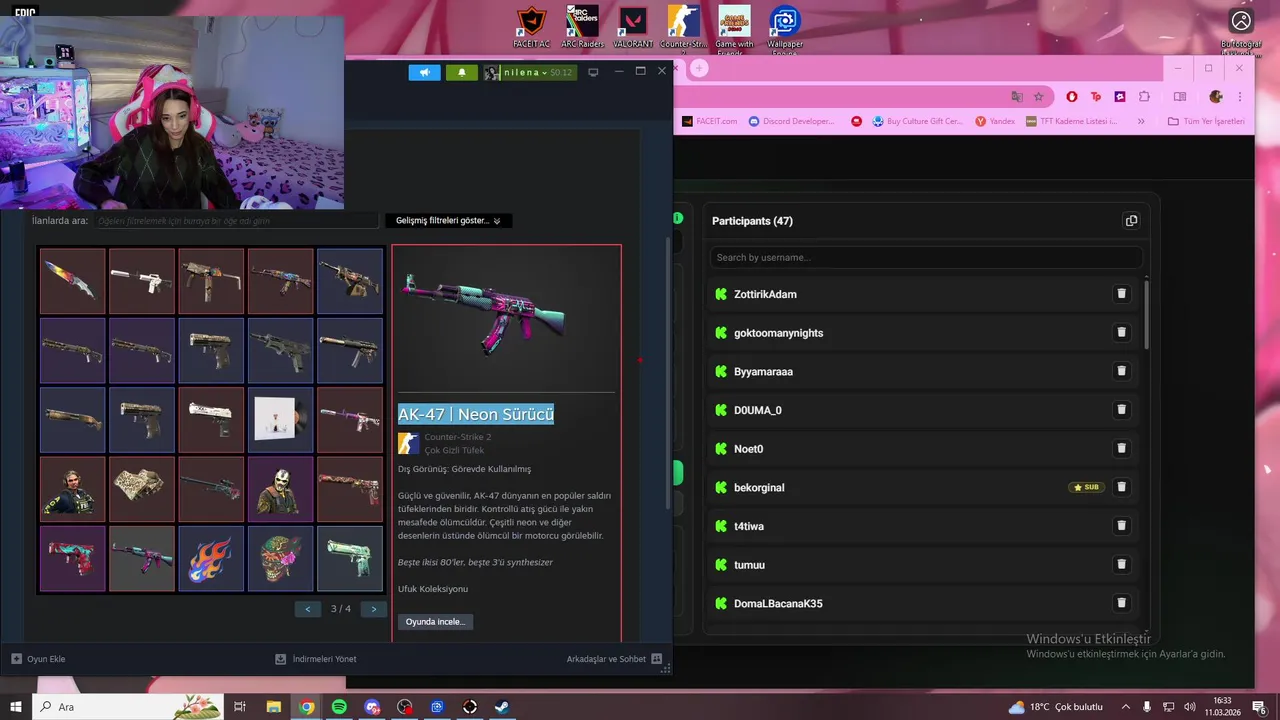Click the participants list scrollbar
Screen dimensions: 1280x720
click(x=1146, y=315)
